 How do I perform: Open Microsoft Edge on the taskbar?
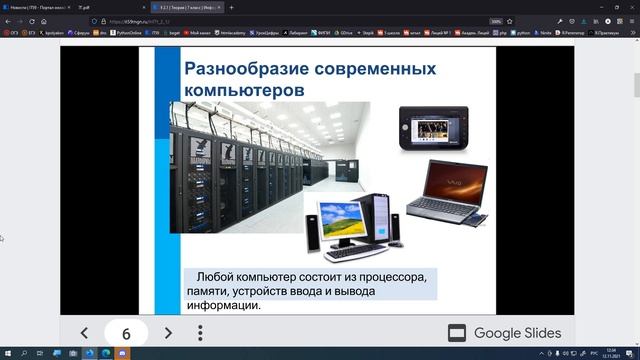click(106, 353)
